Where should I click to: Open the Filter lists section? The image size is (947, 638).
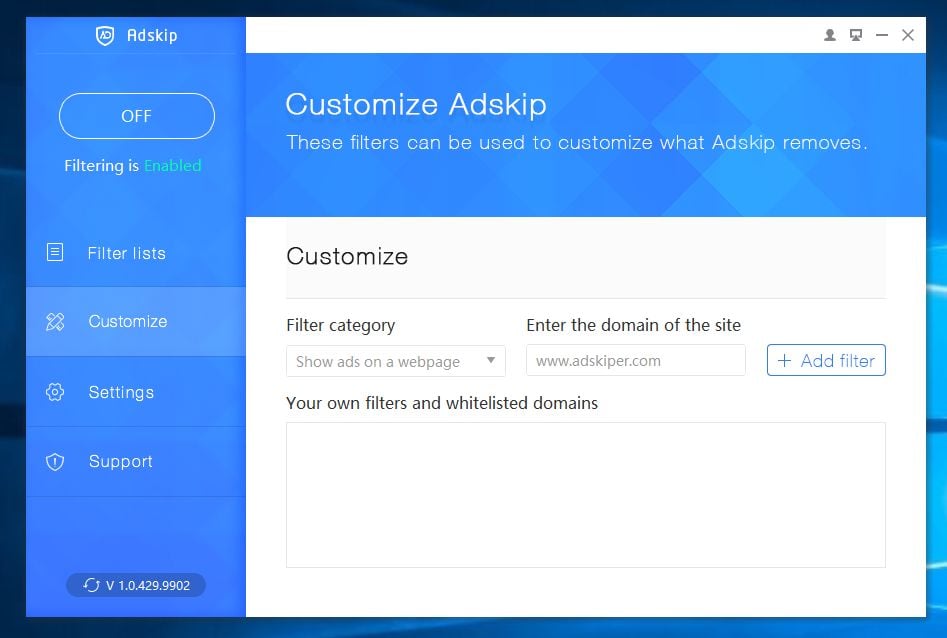pos(136,253)
